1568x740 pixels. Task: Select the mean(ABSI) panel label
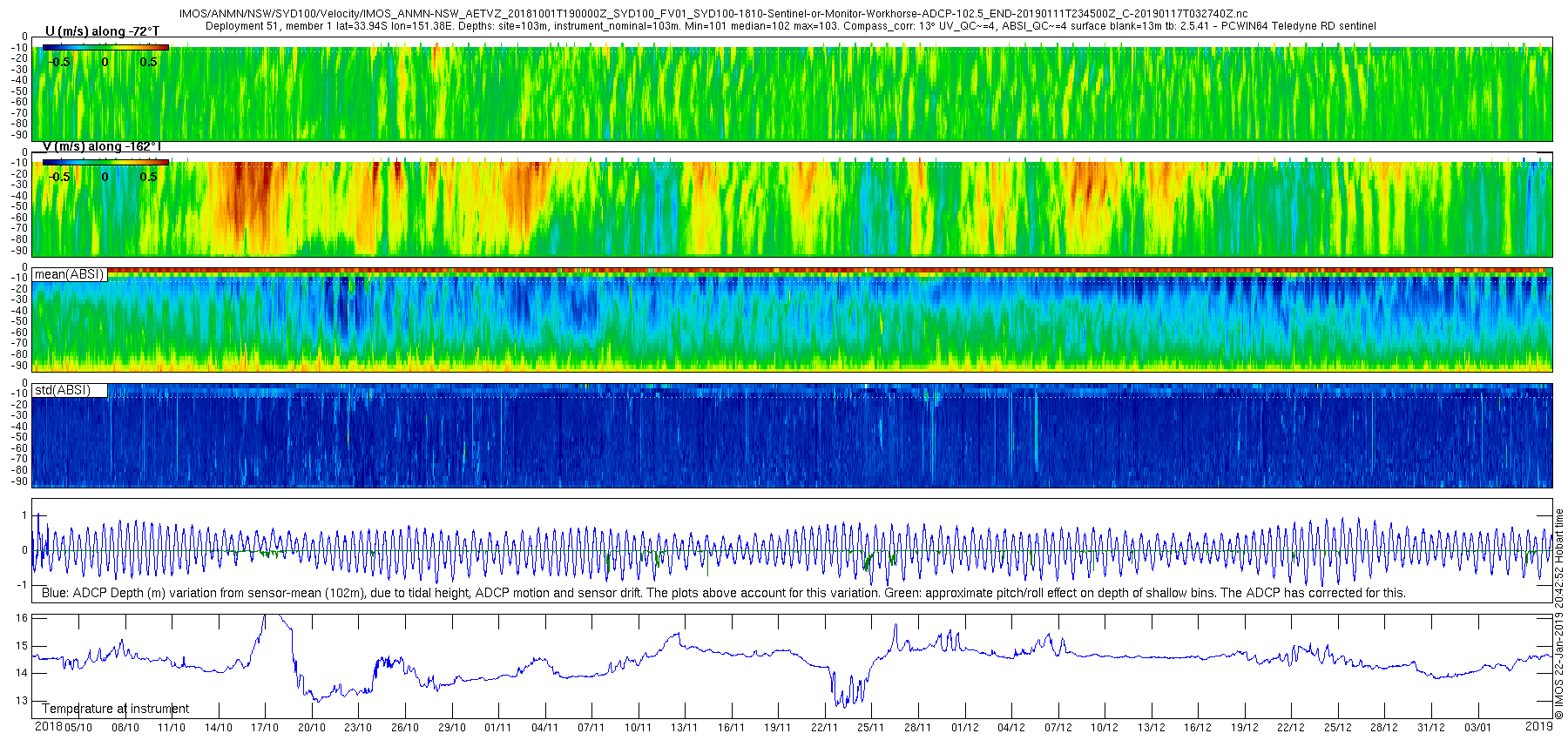pos(70,274)
